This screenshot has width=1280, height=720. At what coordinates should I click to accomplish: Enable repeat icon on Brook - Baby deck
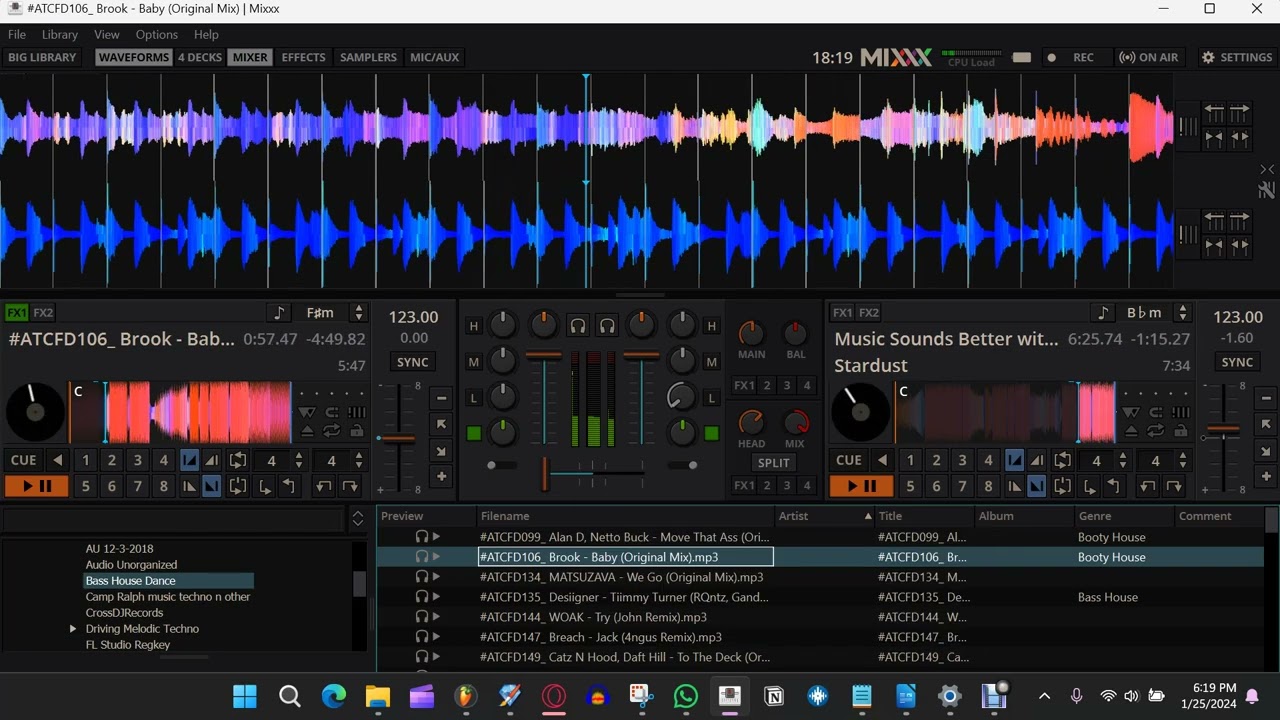tap(331, 431)
